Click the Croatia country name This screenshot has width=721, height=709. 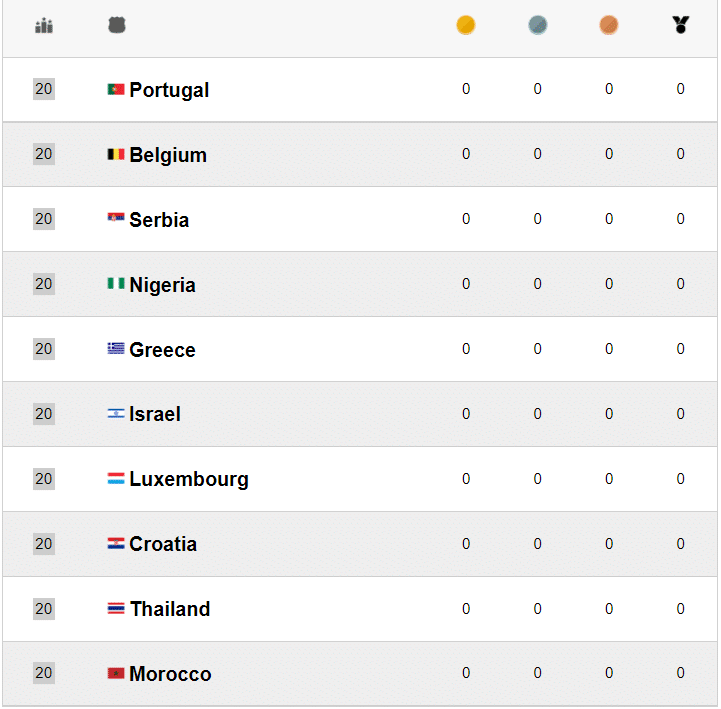(x=163, y=544)
